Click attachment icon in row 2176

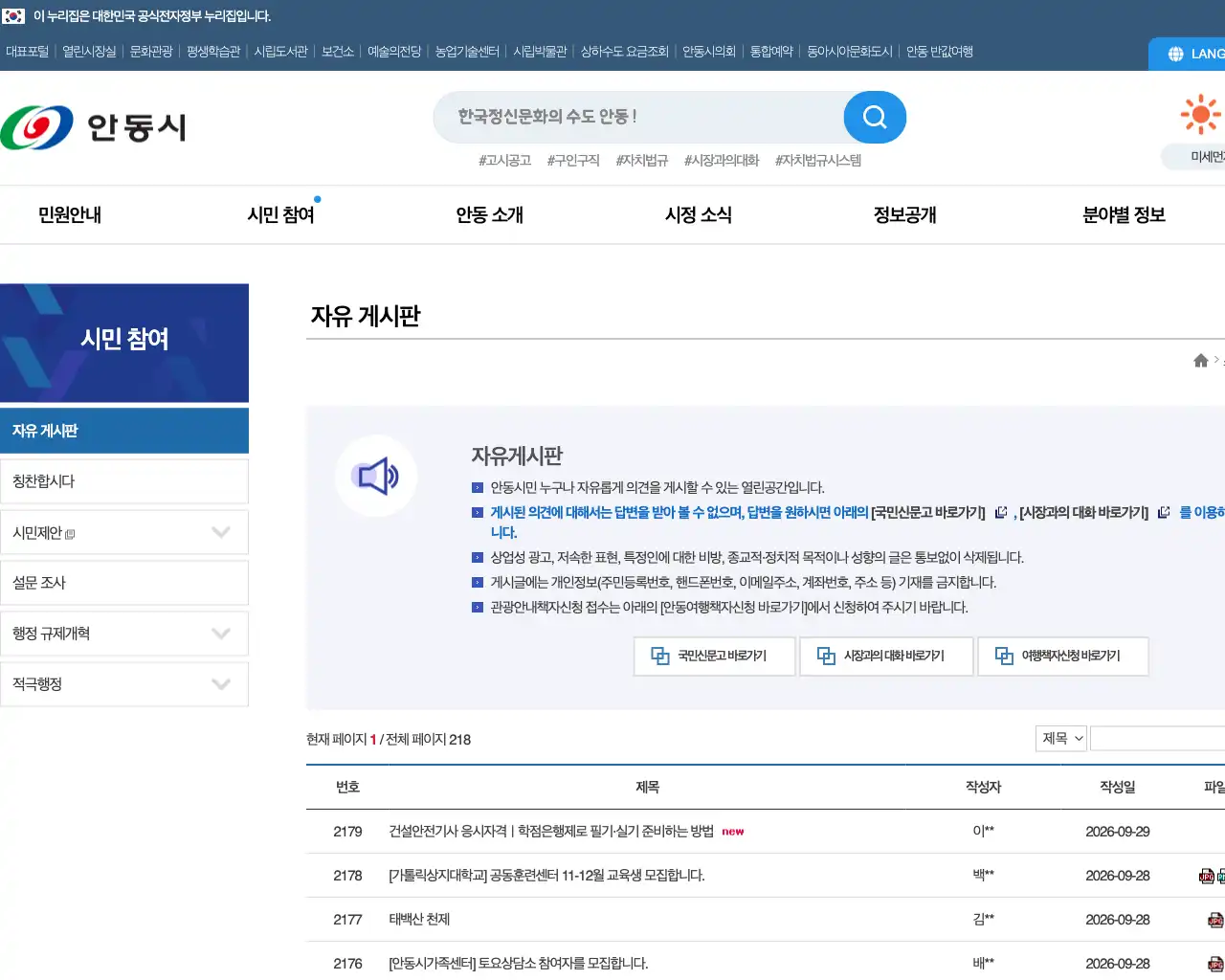pos(1215,964)
